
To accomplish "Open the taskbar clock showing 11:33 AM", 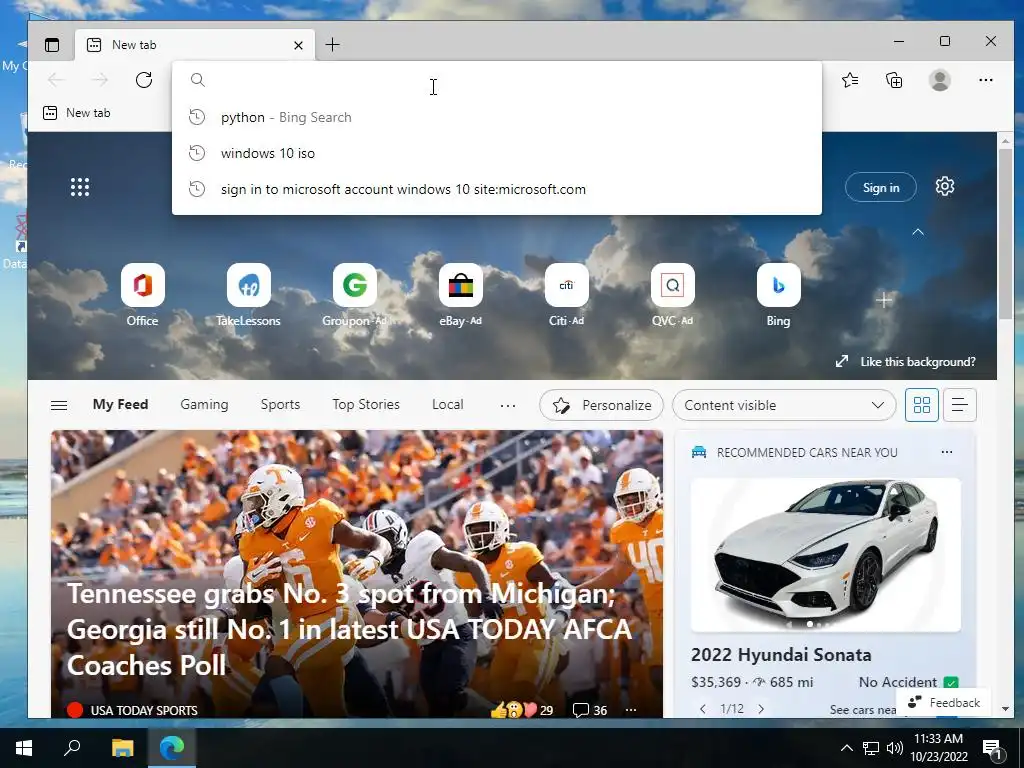I will point(938,748).
